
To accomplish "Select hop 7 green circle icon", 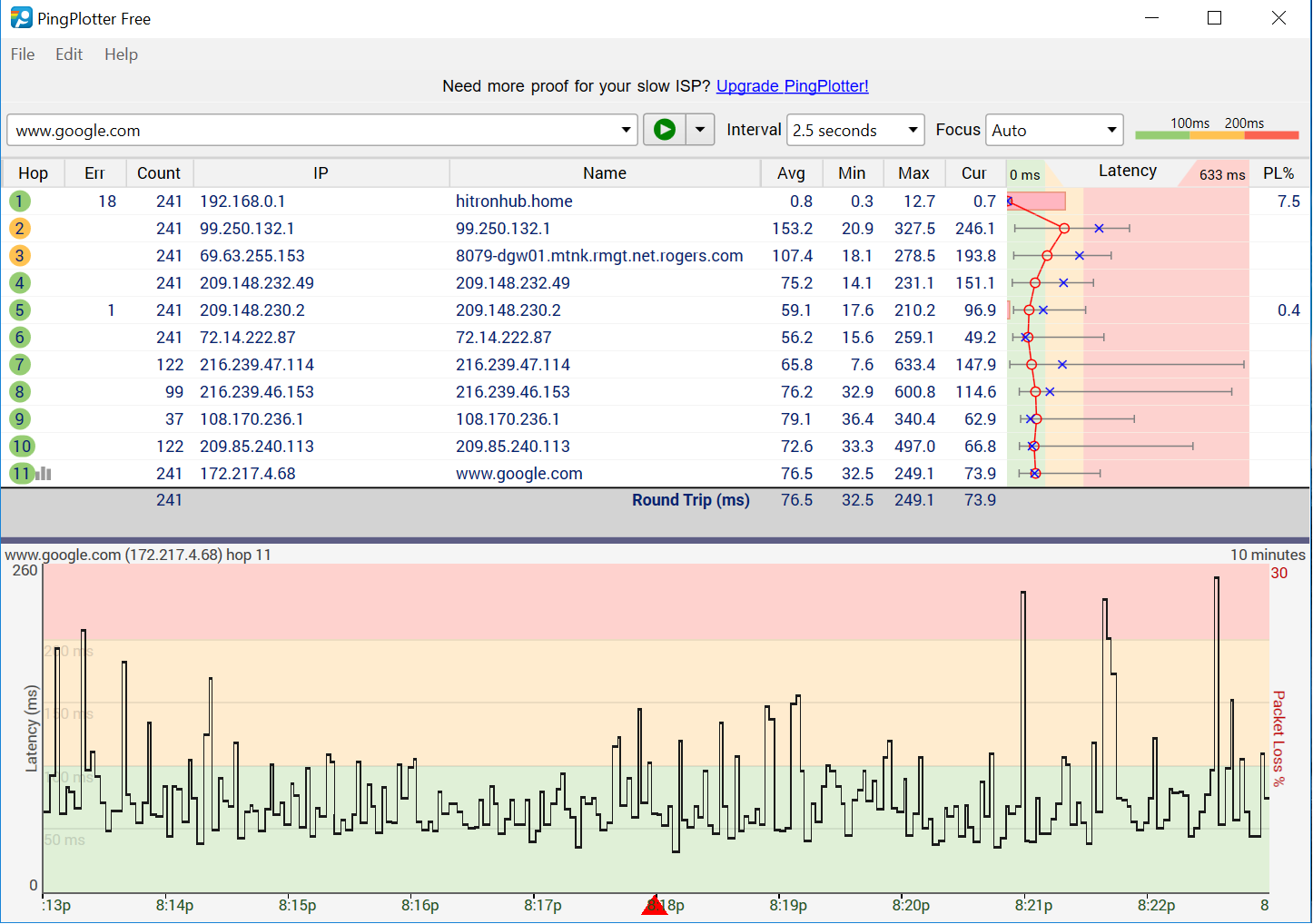I will [19, 365].
